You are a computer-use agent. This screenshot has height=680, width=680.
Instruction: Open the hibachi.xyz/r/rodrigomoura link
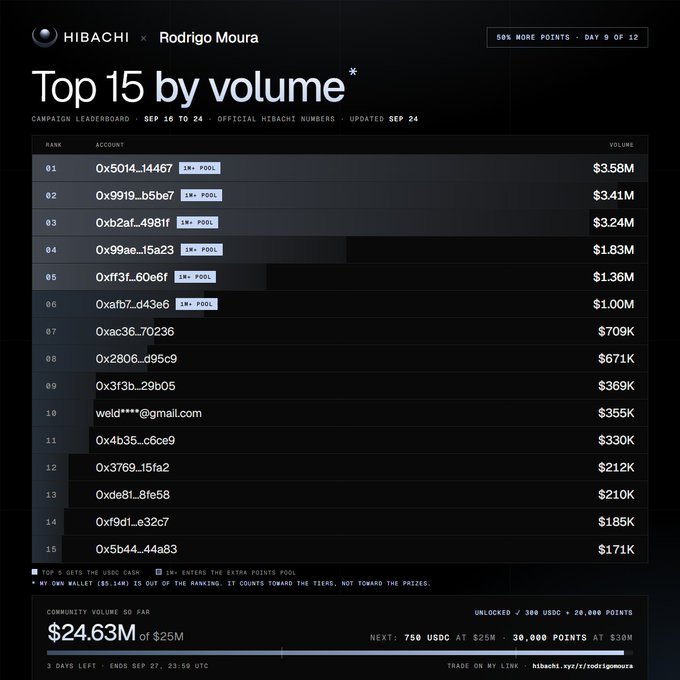click(x=582, y=666)
